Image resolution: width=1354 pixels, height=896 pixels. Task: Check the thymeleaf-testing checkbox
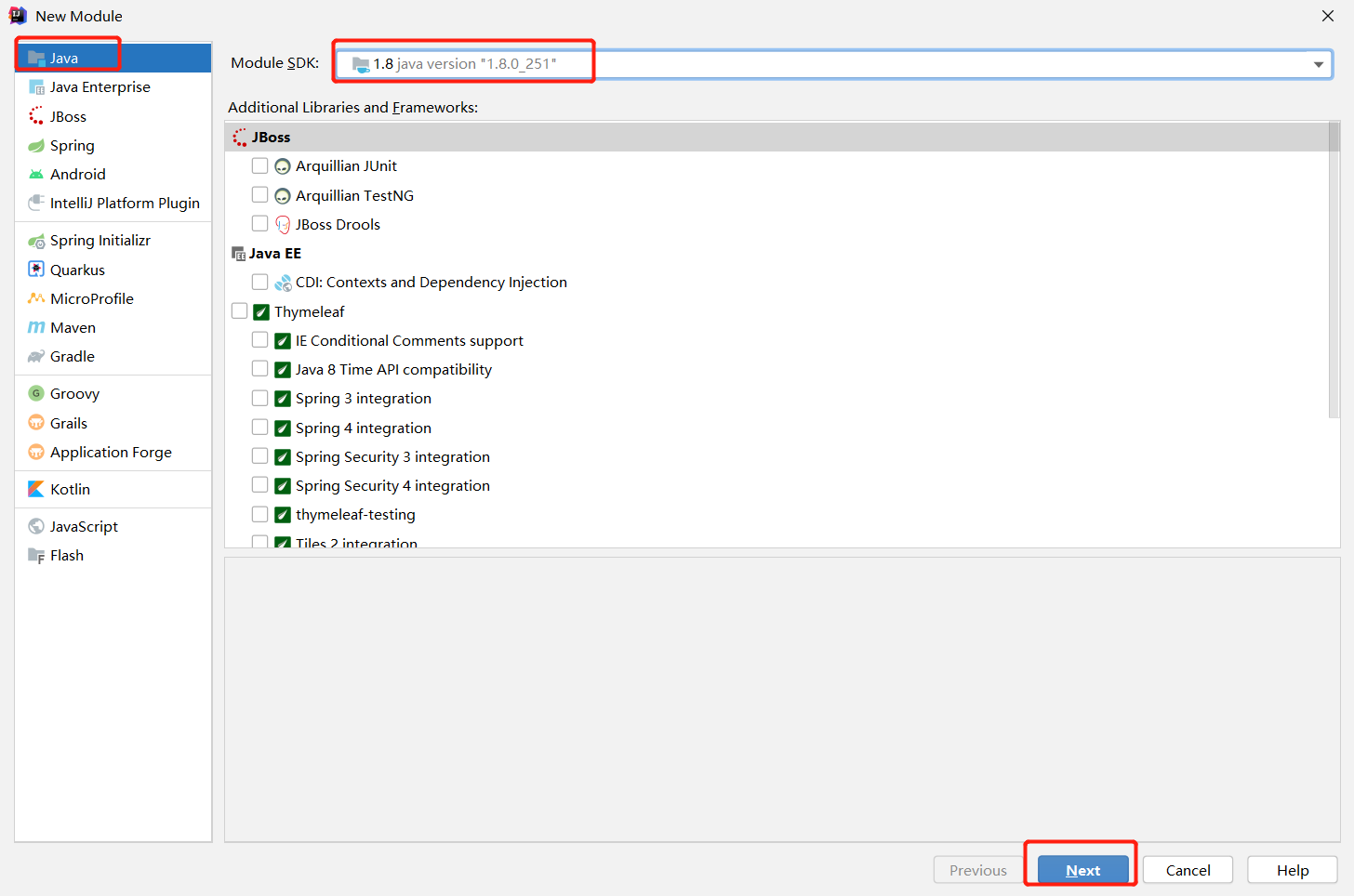[260, 514]
